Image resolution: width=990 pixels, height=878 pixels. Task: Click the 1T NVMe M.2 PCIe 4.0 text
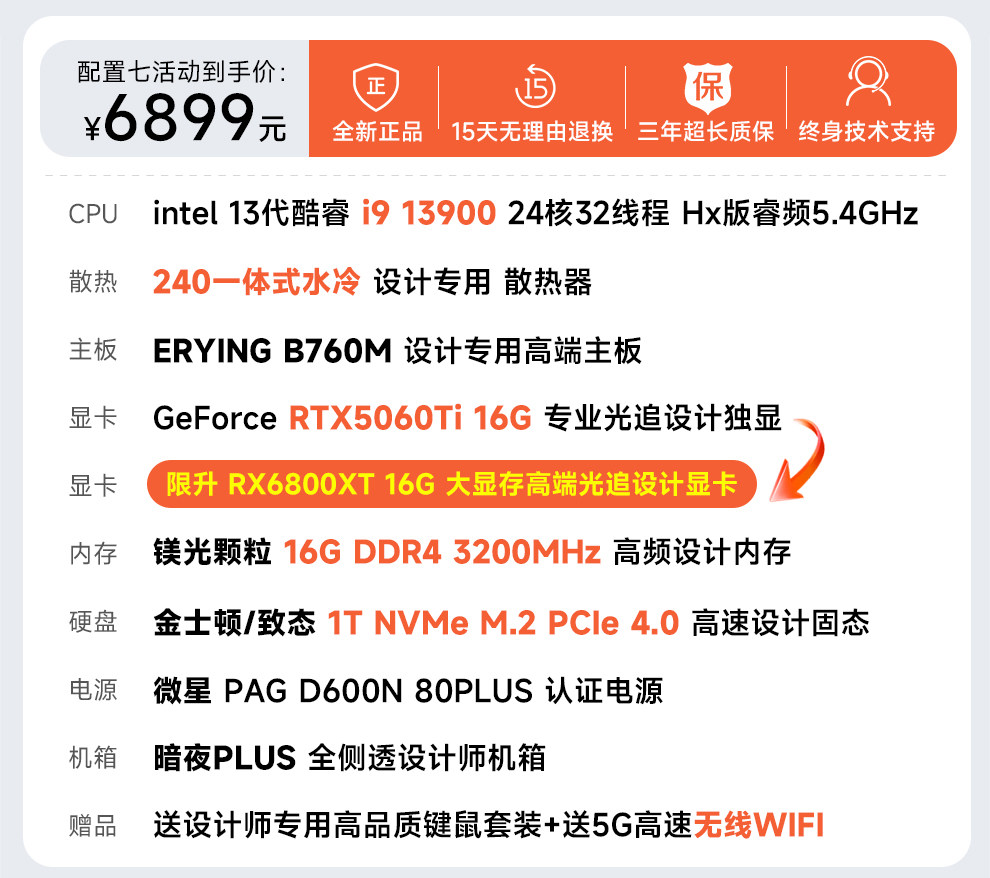503,623
